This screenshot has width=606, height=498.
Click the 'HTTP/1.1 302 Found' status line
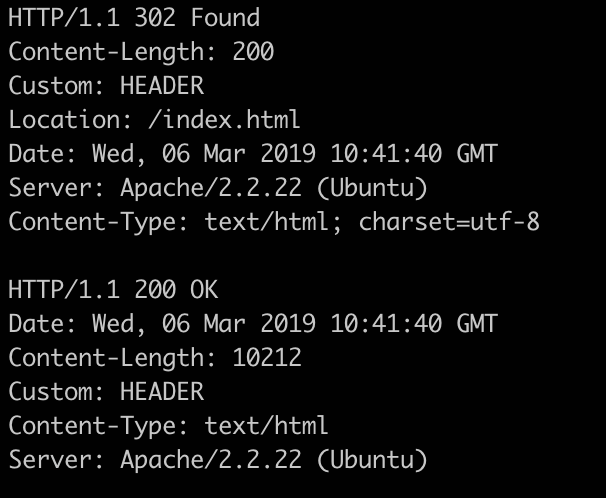tap(134, 18)
